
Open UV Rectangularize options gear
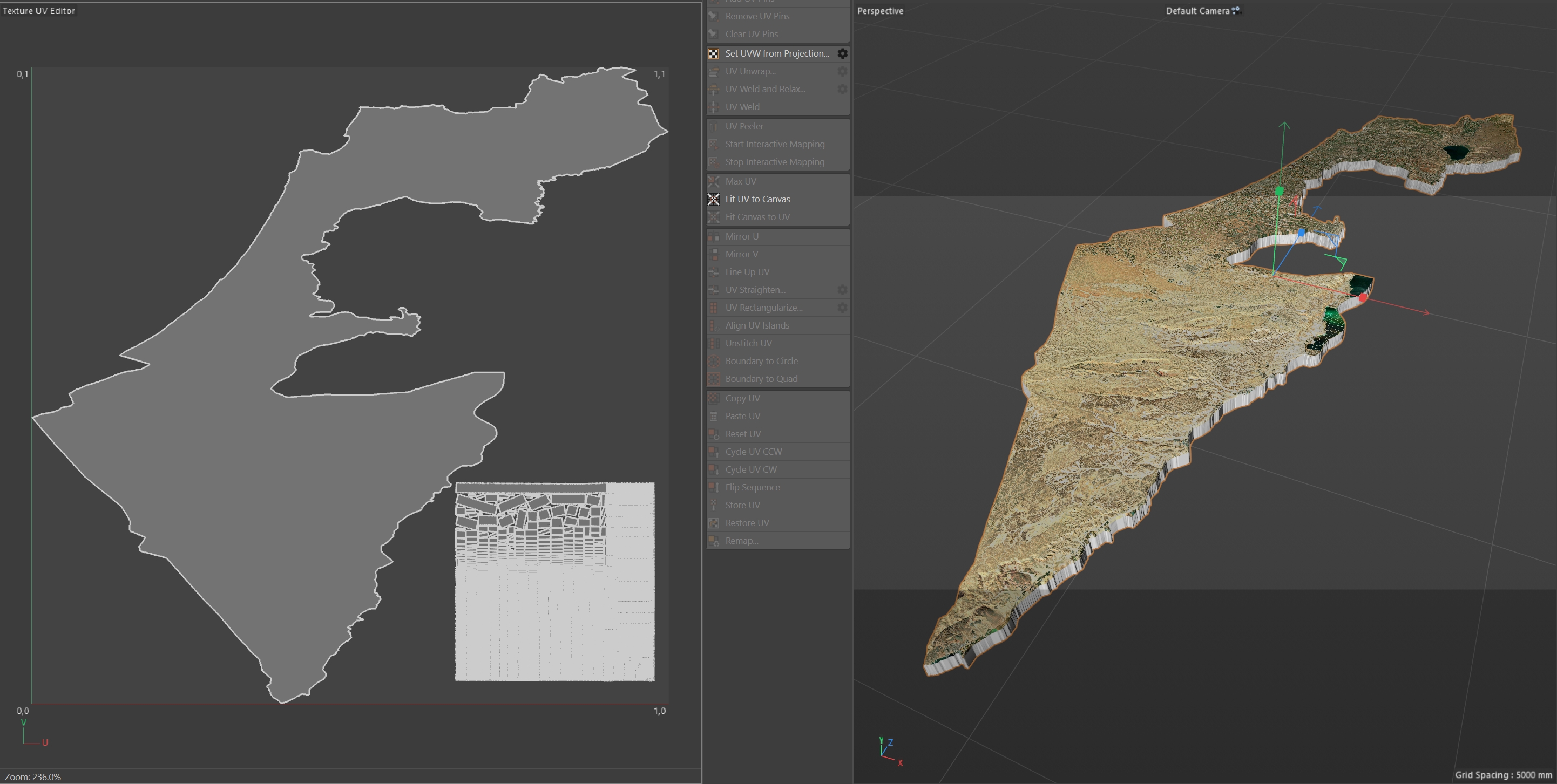coord(842,308)
